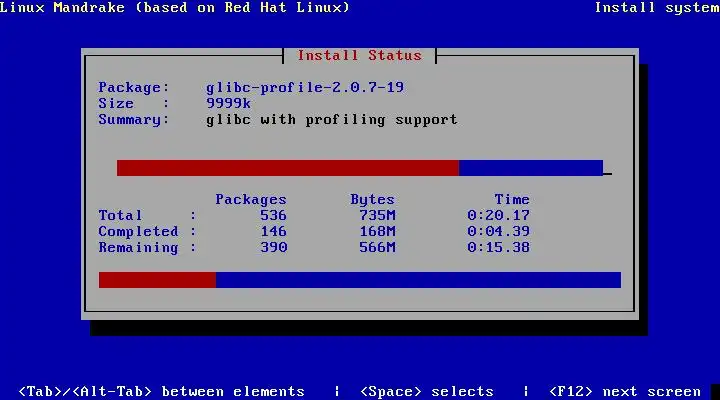Click remaining packages value '390'
This screenshot has height=400, width=720.
point(273,248)
